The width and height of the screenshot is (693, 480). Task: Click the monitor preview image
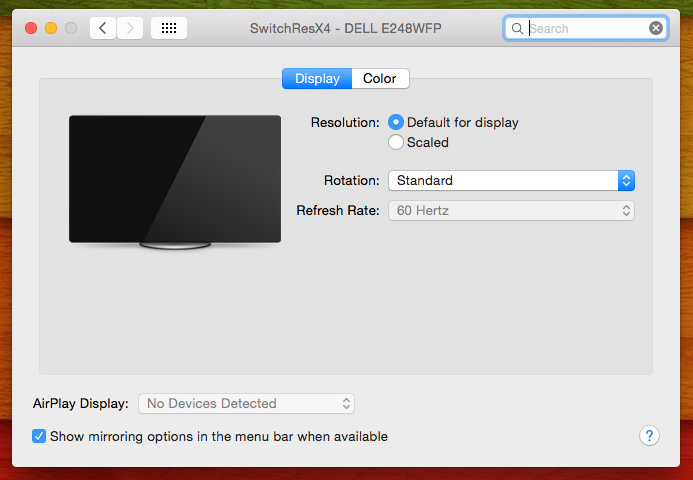[175, 182]
